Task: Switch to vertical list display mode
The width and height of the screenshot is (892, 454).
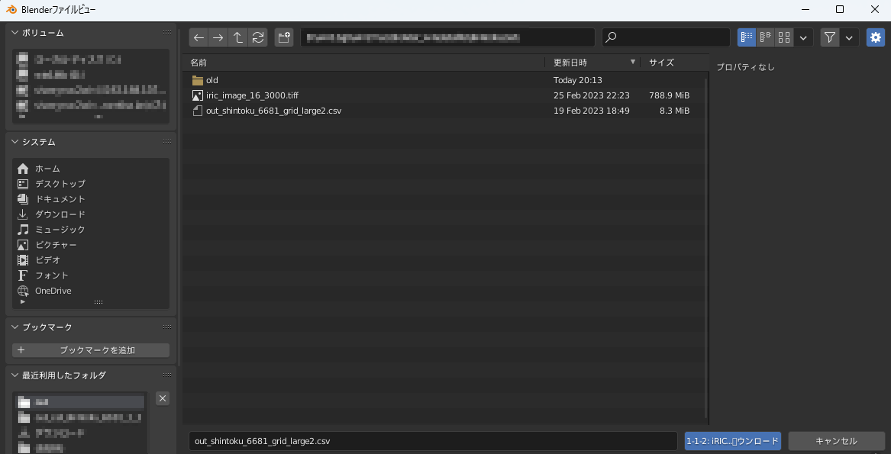Action: click(746, 38)
